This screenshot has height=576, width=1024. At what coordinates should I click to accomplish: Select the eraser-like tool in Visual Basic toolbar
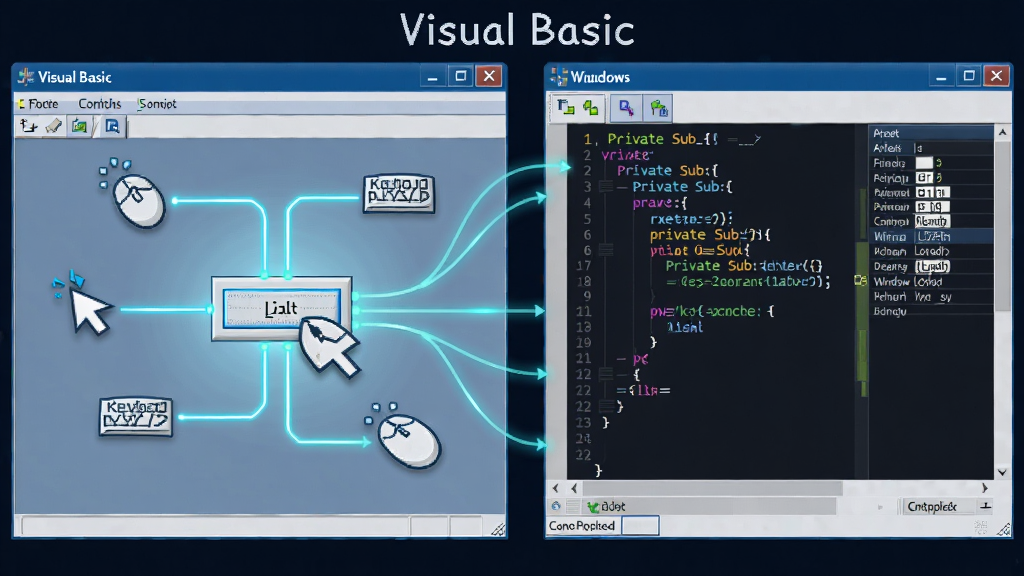54,125
